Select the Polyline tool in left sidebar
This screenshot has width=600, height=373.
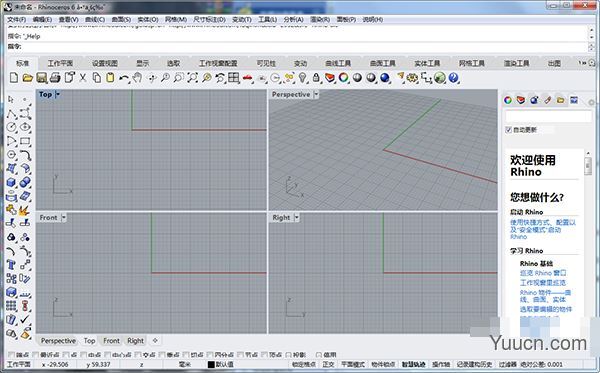coord(11,114)
